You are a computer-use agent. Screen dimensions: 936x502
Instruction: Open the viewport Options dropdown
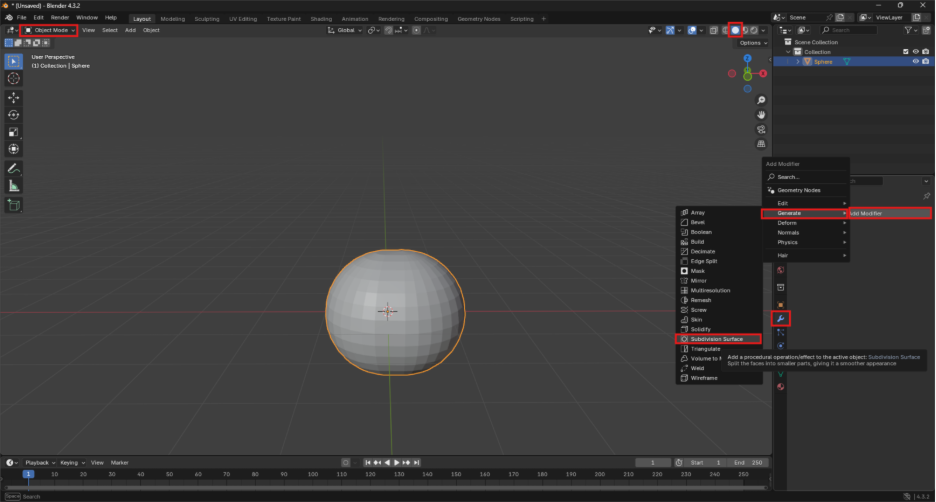(x=753, y=43)
